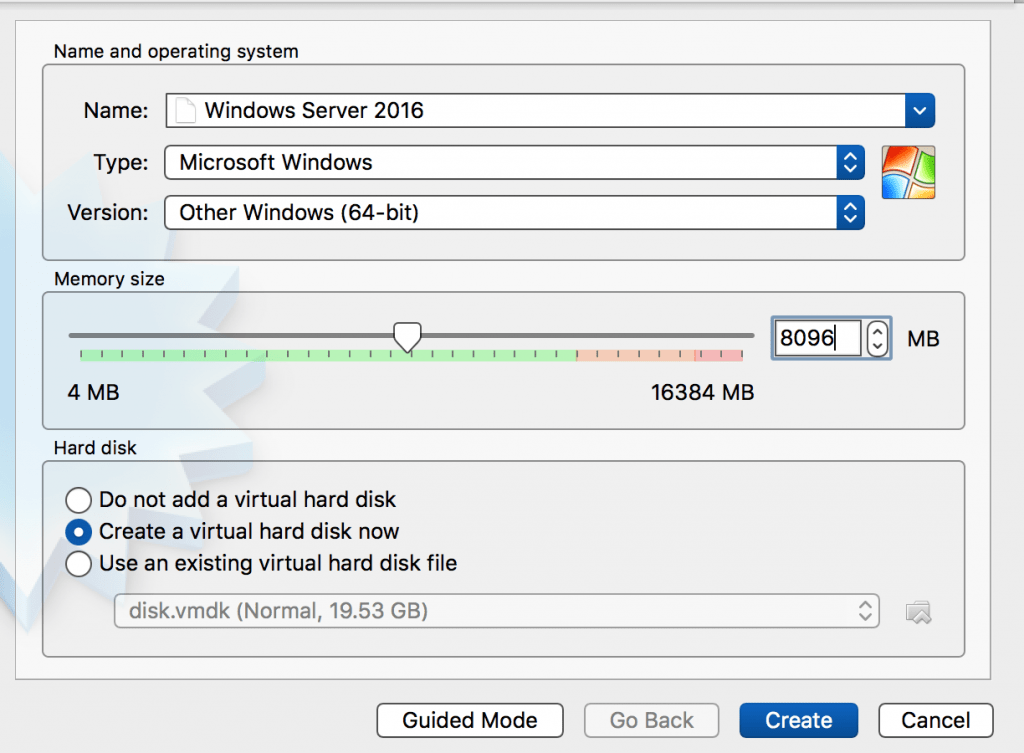Select Do not add a virtual hard disk
1024x753 pixels.
[78, 500]
